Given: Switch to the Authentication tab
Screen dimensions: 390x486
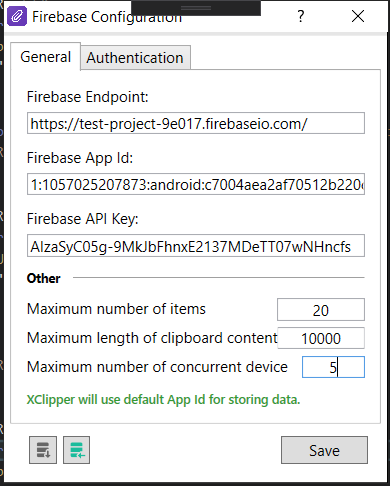Looking at the screenshot, I should (135, 58).
